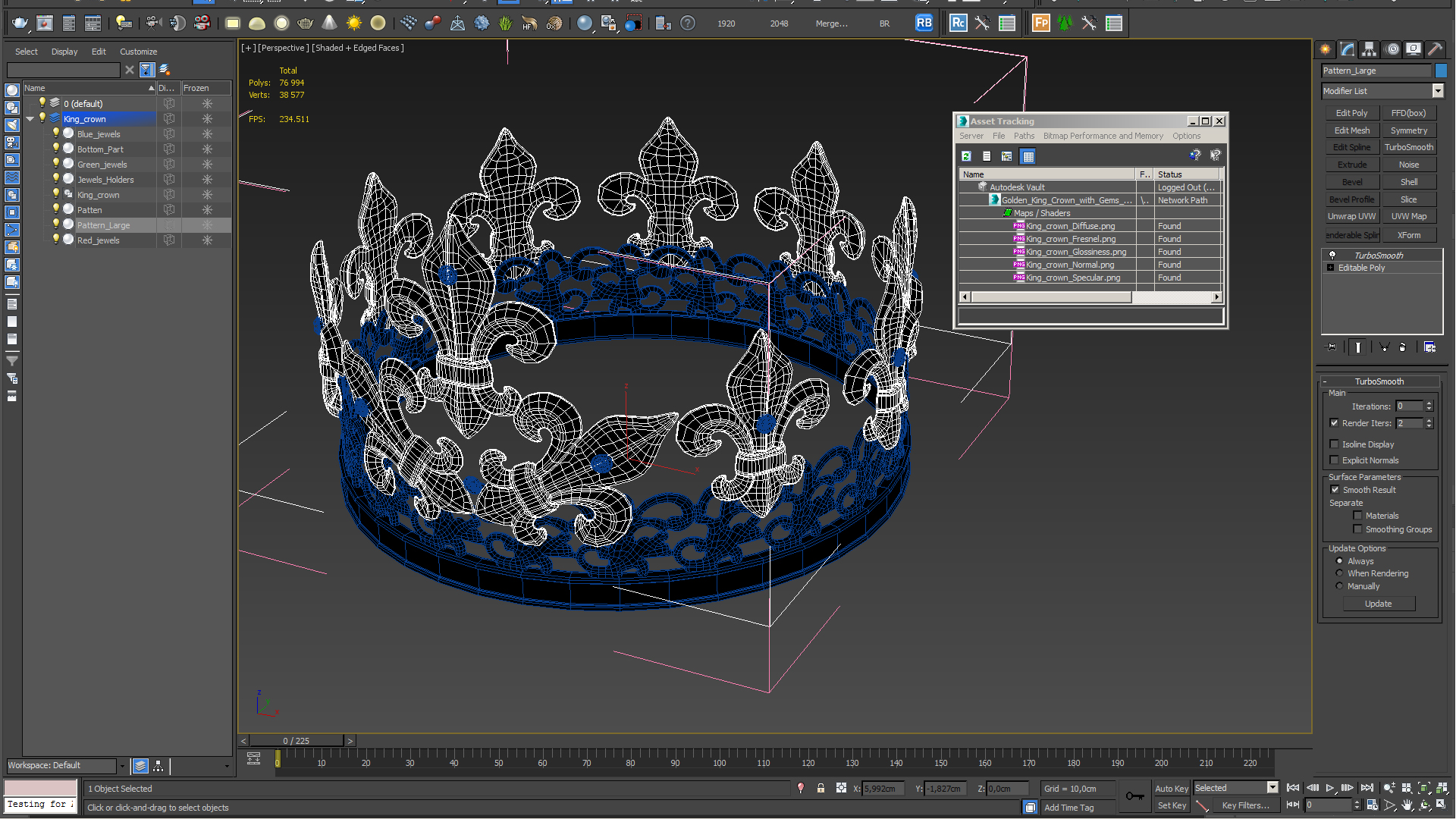Click the selection lock padlock icon
The height and width of the screenshot is (819, 1456).
(821, 789)
